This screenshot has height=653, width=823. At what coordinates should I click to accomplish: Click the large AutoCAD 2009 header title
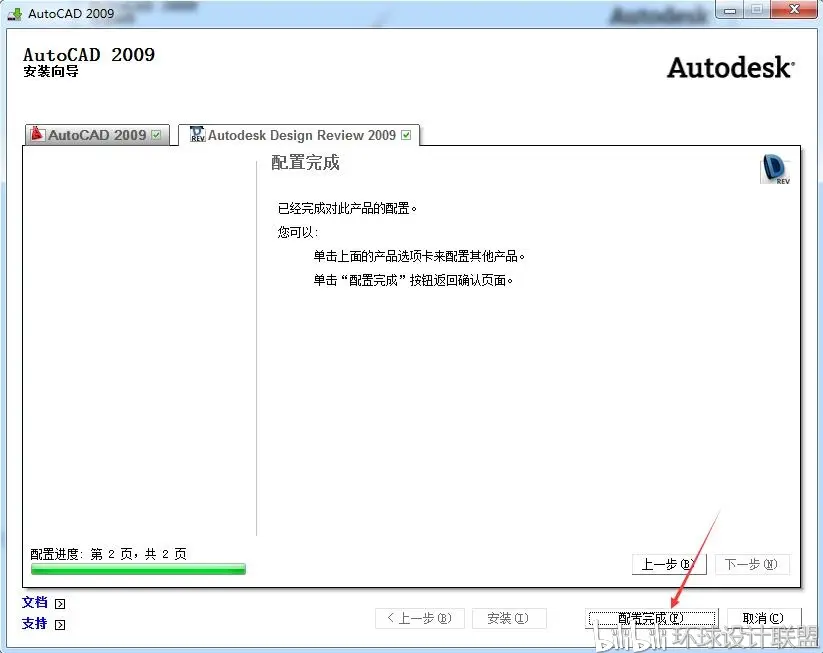pos(89,55)
